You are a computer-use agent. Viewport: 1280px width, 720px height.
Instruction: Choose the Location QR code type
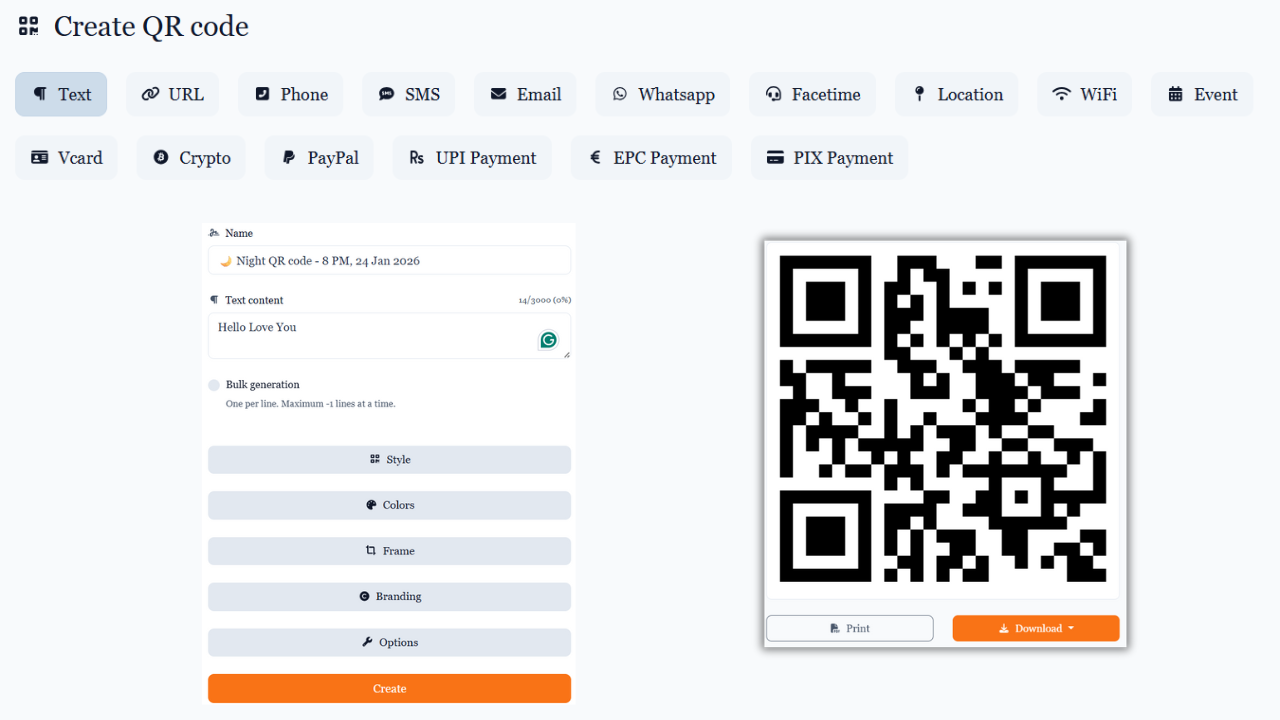pyautogui.click(x=956, y=94)
